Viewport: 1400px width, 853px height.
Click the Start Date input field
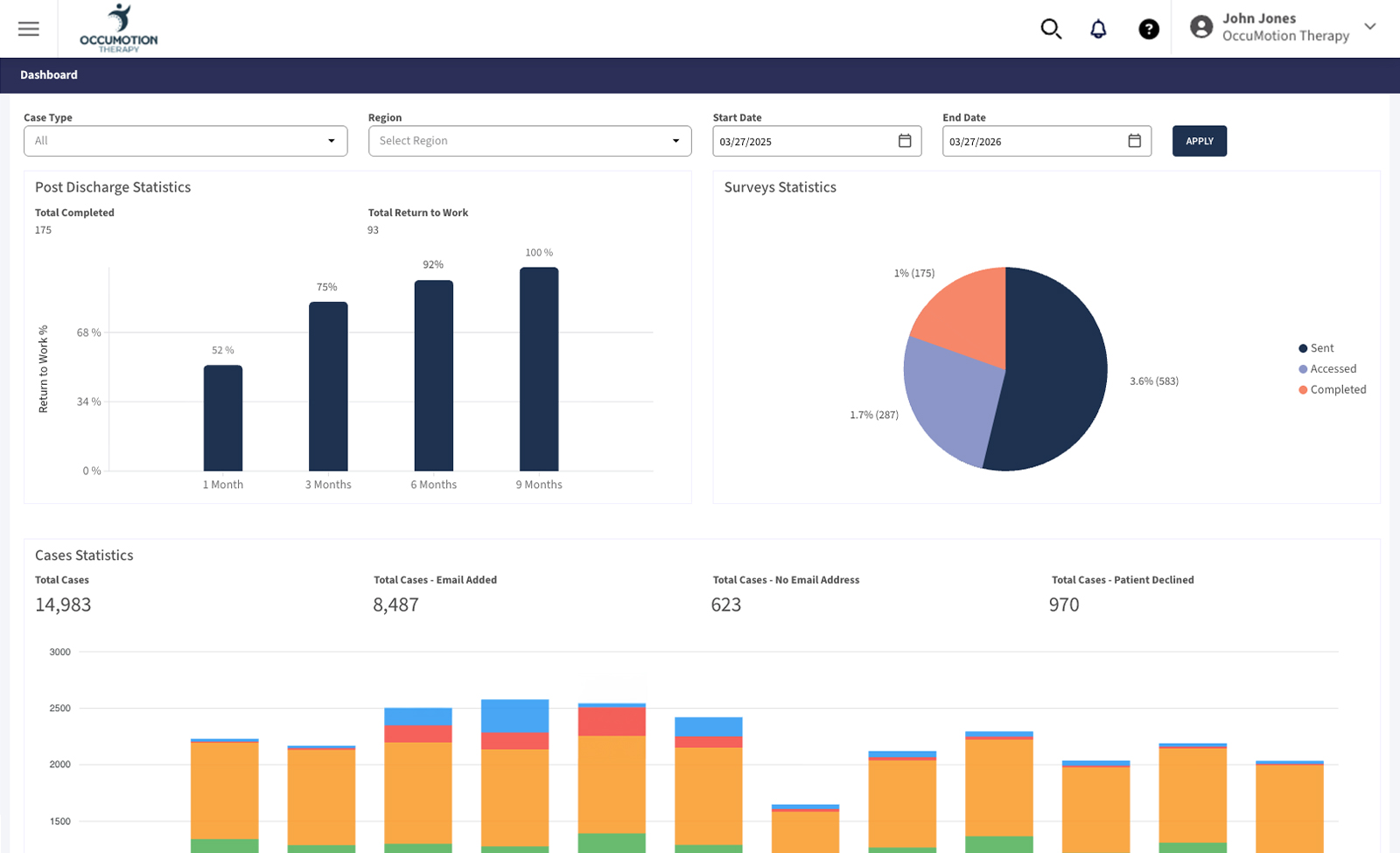796,141
